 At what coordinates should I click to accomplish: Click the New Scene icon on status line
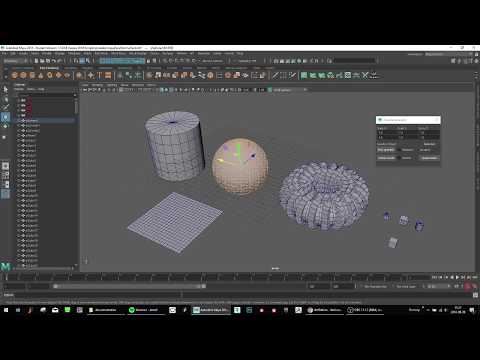point(36,61)
